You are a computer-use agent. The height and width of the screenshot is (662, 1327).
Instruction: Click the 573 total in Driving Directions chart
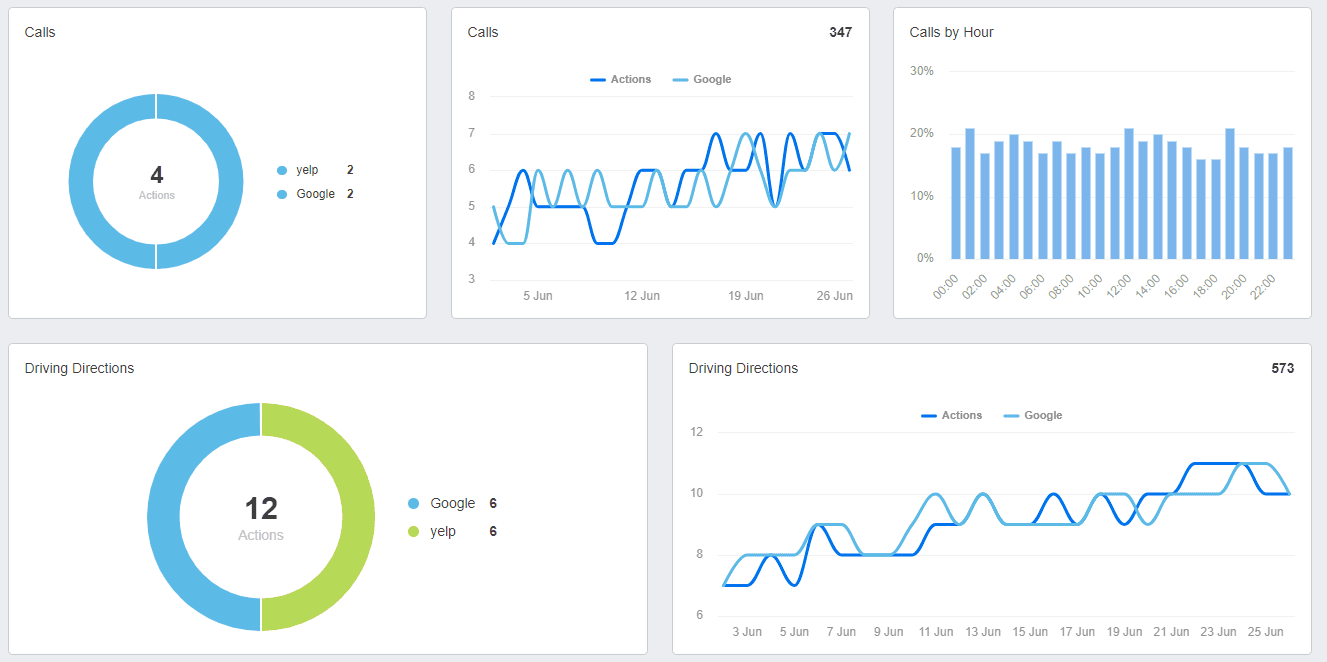click(1285, 368)
